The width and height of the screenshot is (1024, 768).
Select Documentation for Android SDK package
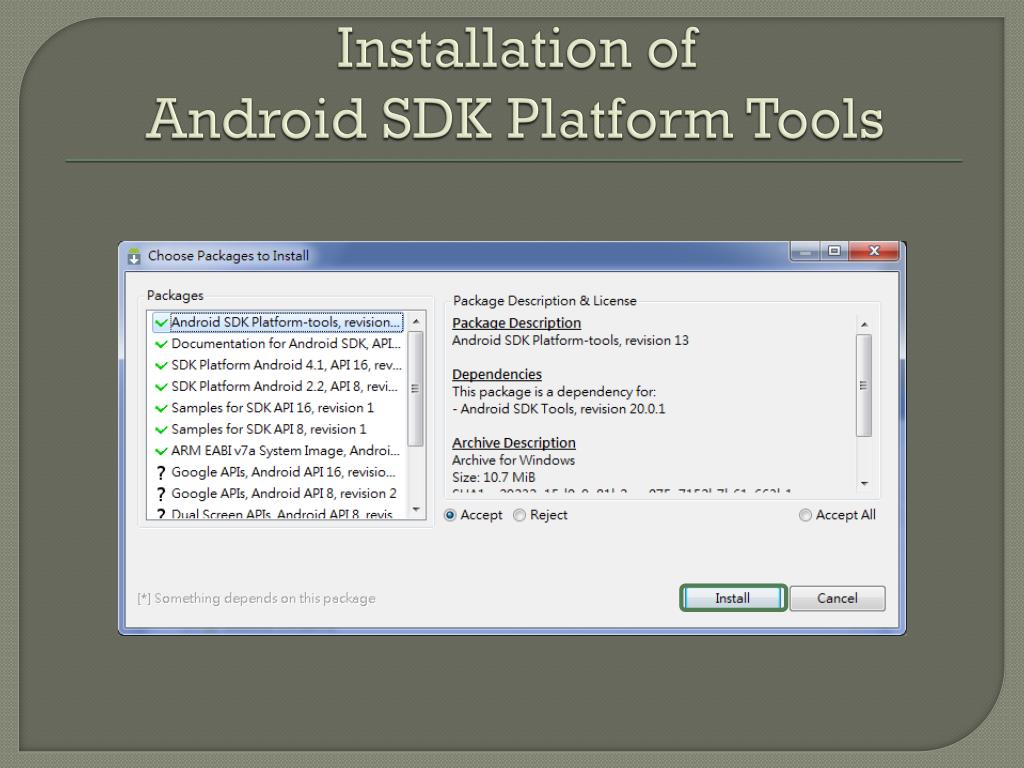tap(278, 344)
